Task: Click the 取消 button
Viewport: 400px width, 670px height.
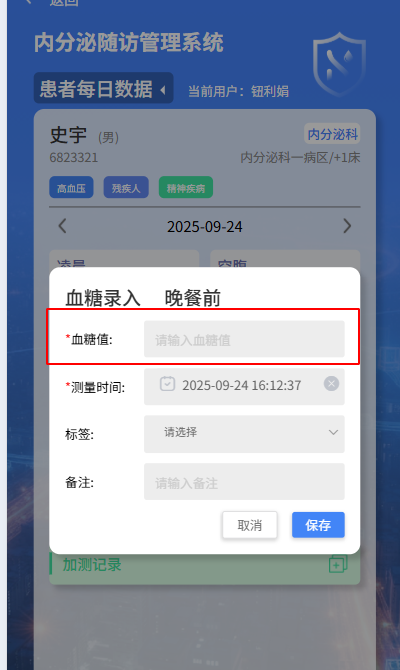Action: point(250,525)
